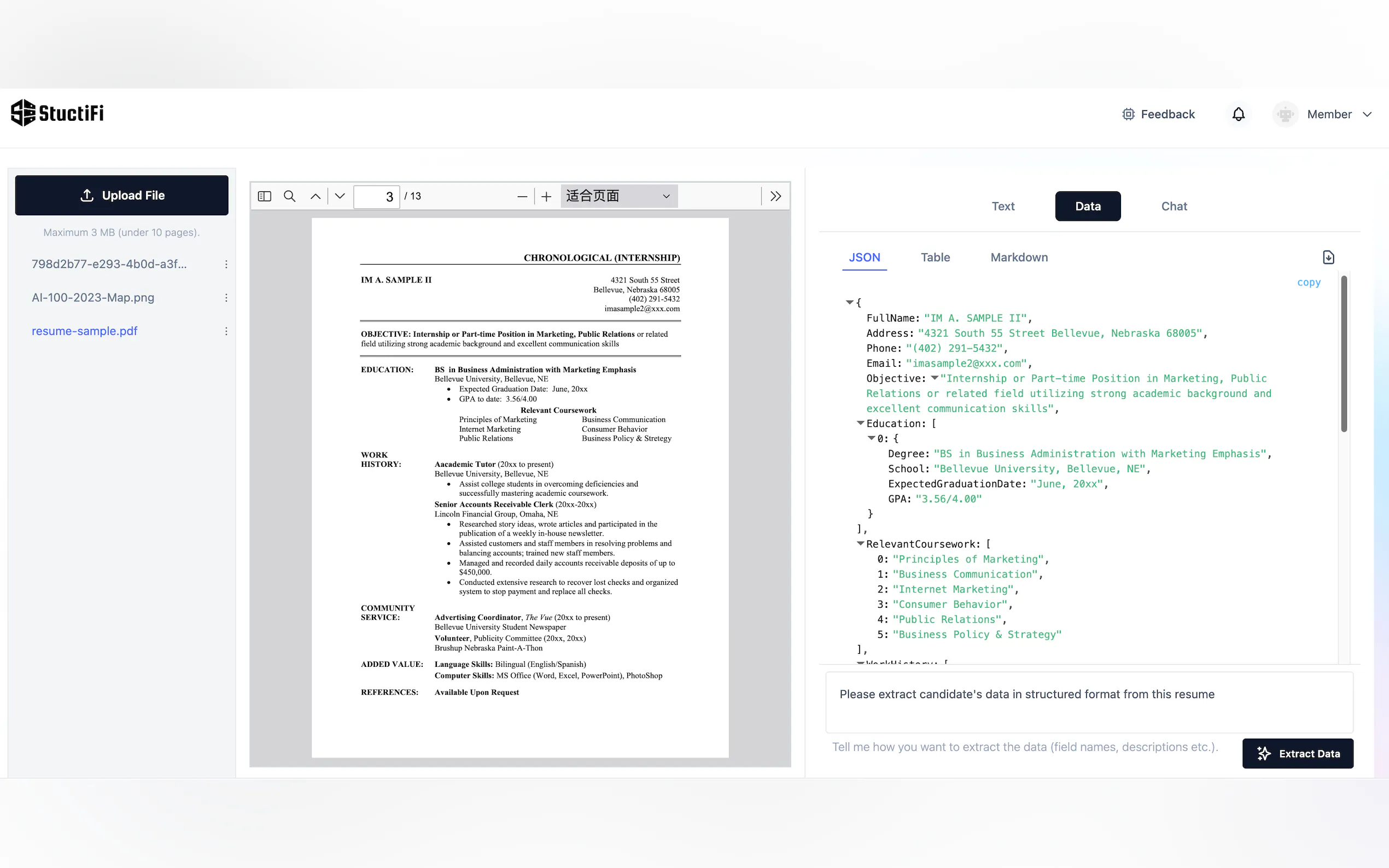Click the download file icon above JSON

coord(1328,257)
